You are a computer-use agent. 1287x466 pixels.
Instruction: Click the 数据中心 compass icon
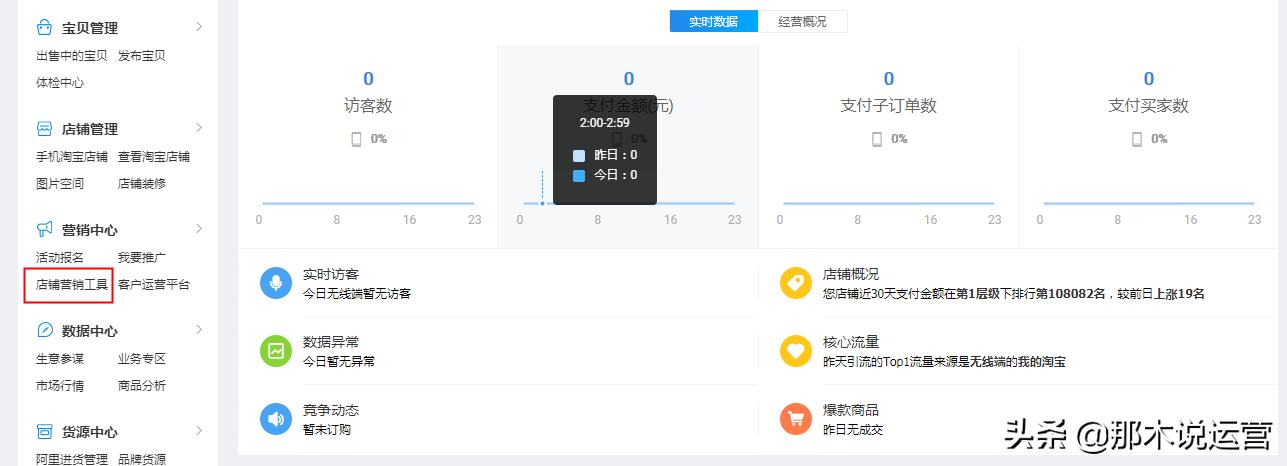click(x=44, y=331)
